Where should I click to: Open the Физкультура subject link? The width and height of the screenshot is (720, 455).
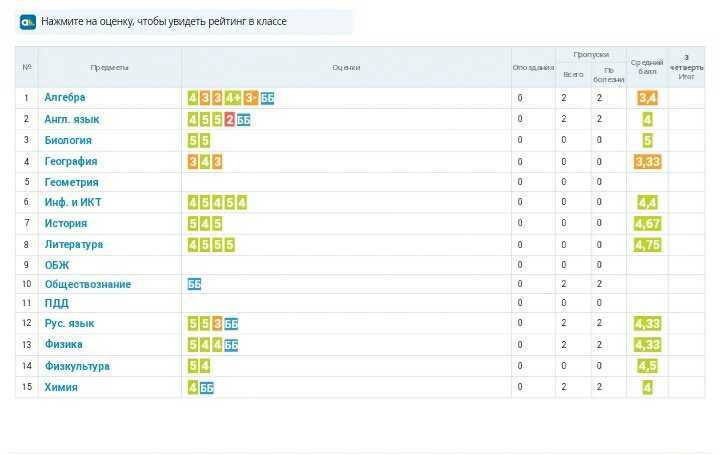pyautogui.click(x=77, y=366)
